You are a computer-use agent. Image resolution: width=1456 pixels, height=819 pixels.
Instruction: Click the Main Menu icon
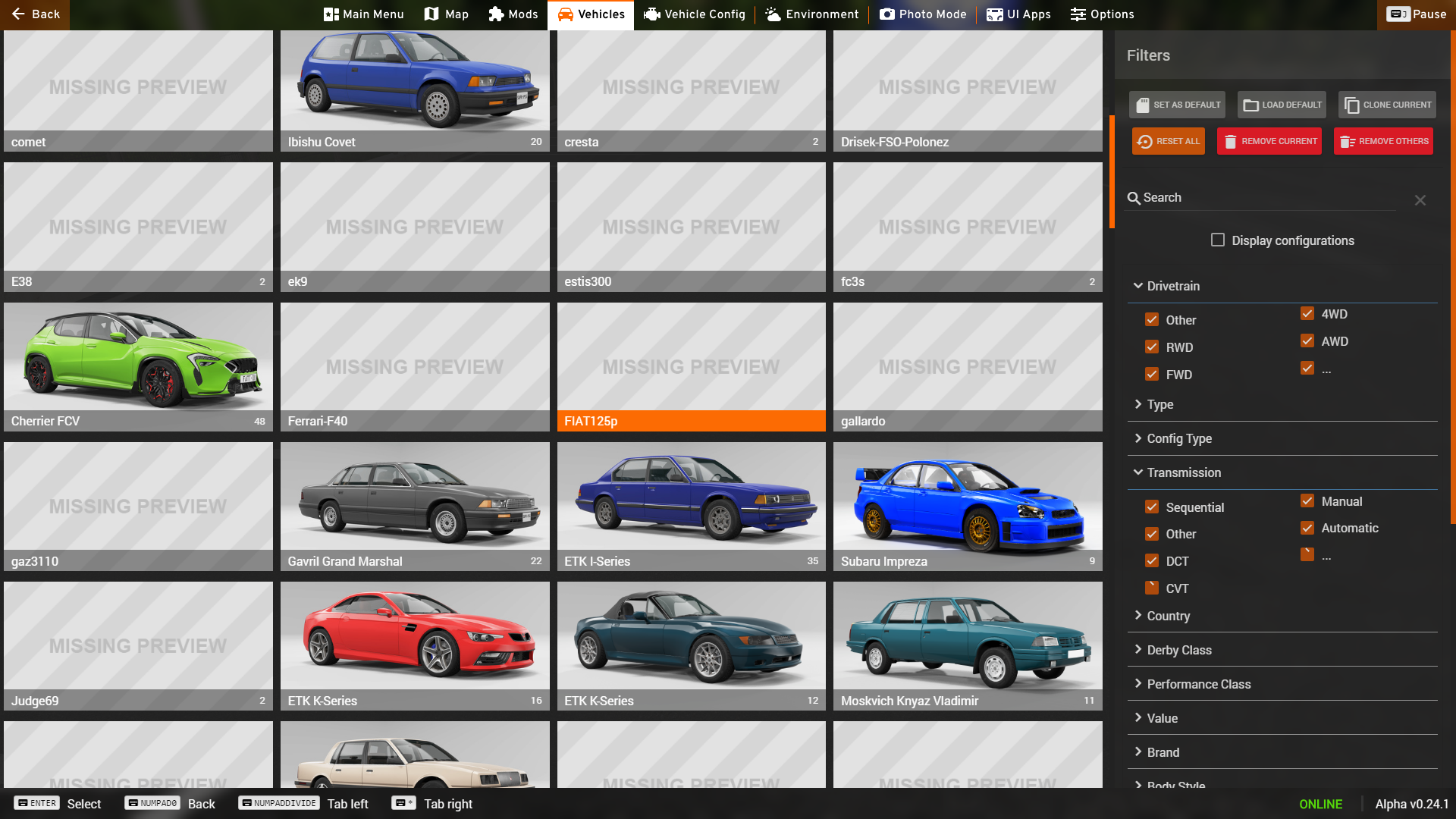point(331,14)
